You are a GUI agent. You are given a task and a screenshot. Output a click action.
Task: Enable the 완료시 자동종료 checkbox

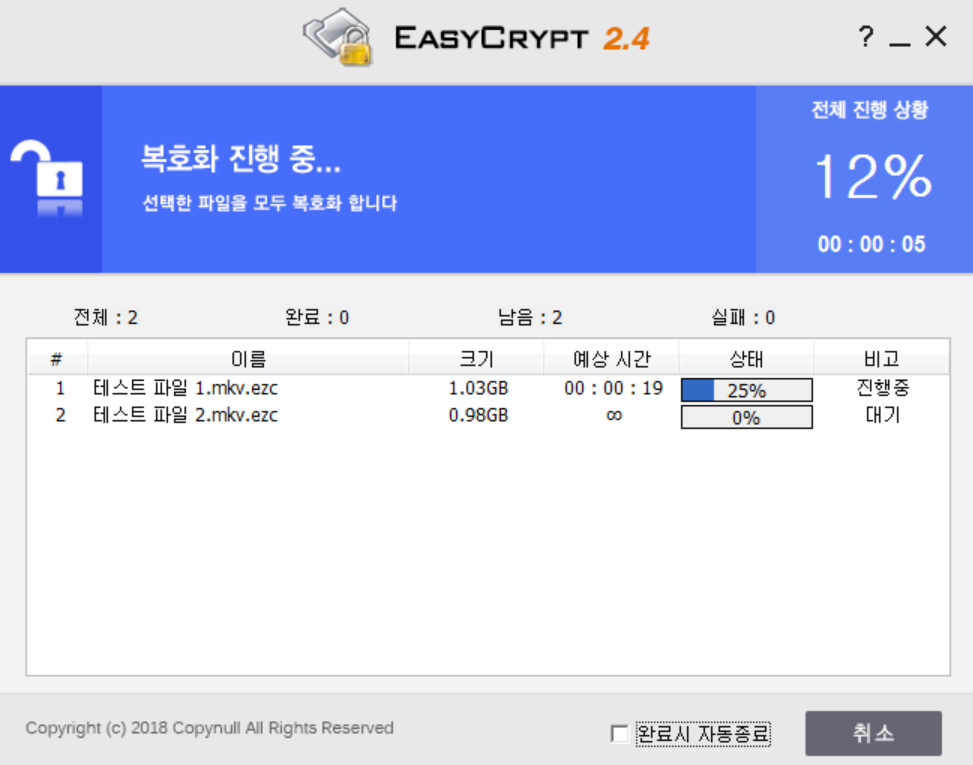click(619, 734)
